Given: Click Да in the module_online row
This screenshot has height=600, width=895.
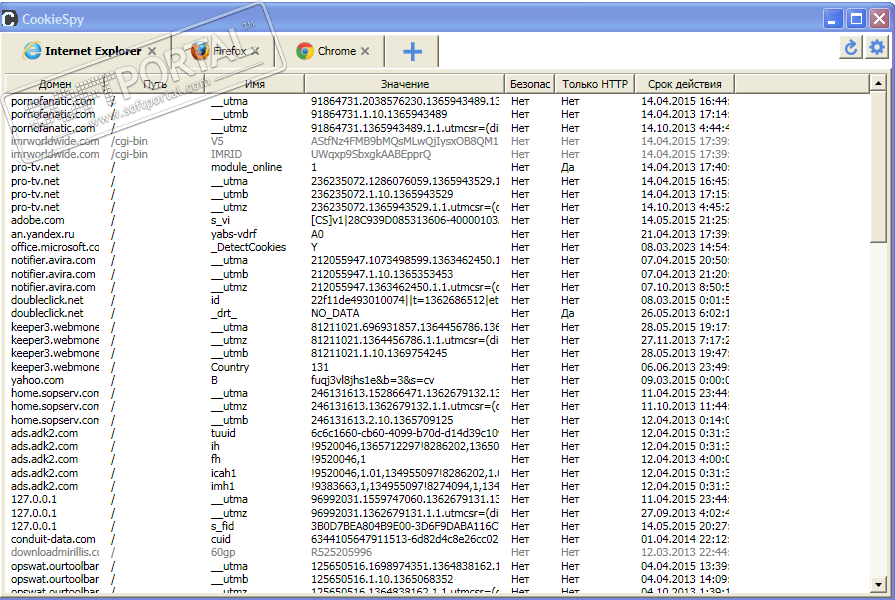Looking at the screenshot, I should tap(567, 167).
